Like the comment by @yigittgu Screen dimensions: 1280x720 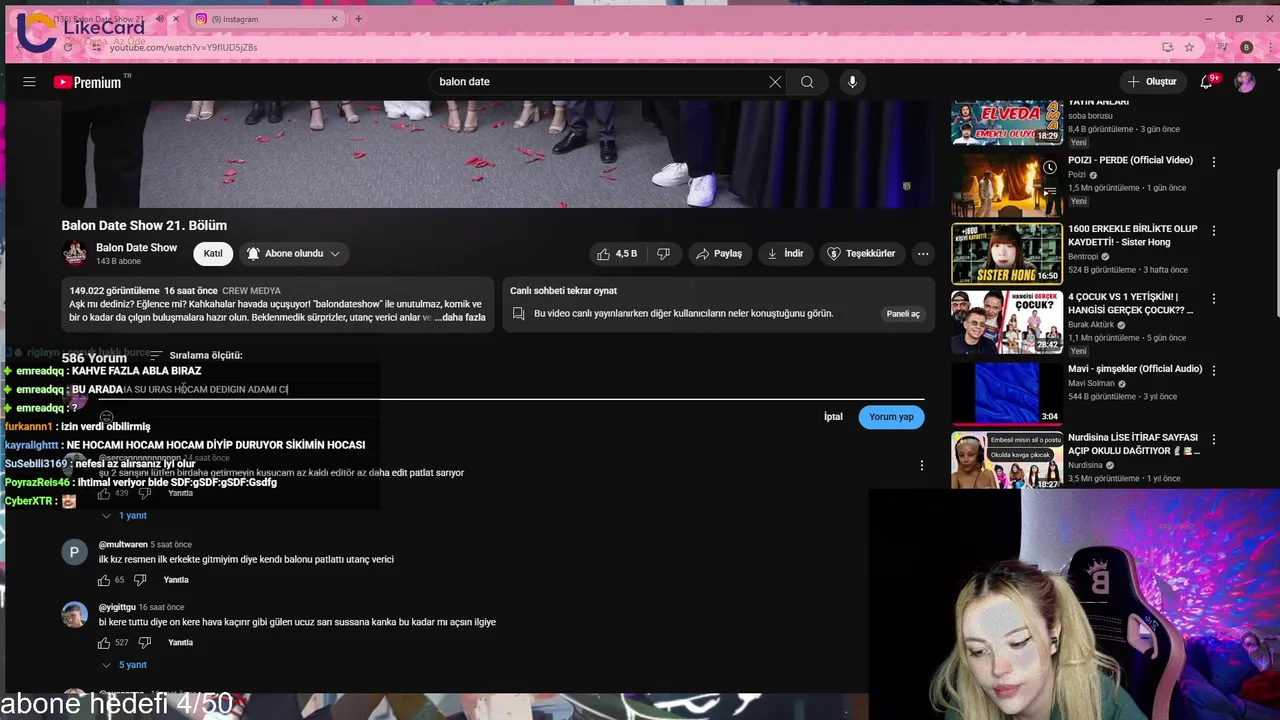(x=104, y=642)
